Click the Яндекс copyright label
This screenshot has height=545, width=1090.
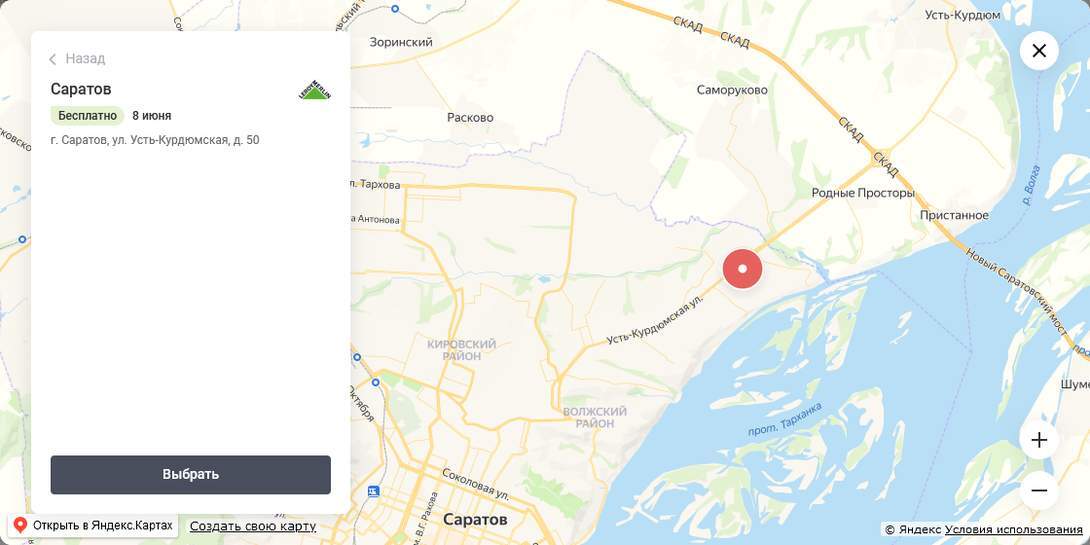click(913, 530)
